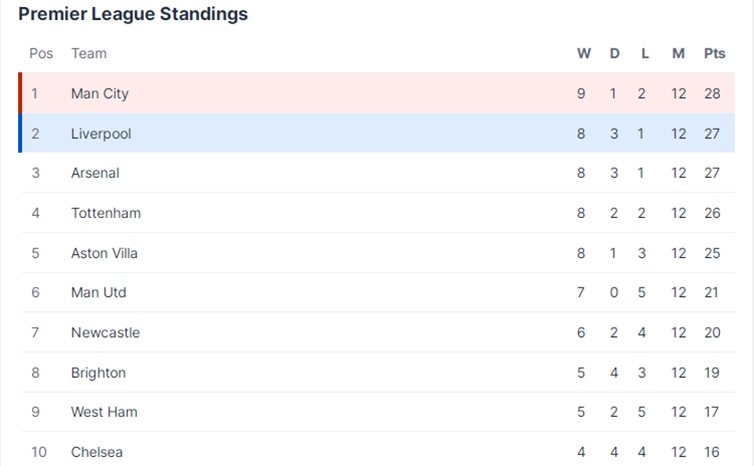
Task: Click the L losses column header
Action: (x=645, y=53)
